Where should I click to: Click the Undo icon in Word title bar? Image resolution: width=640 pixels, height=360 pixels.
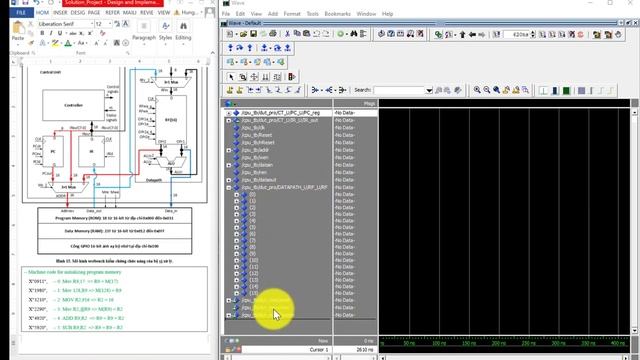pos(37,2)
